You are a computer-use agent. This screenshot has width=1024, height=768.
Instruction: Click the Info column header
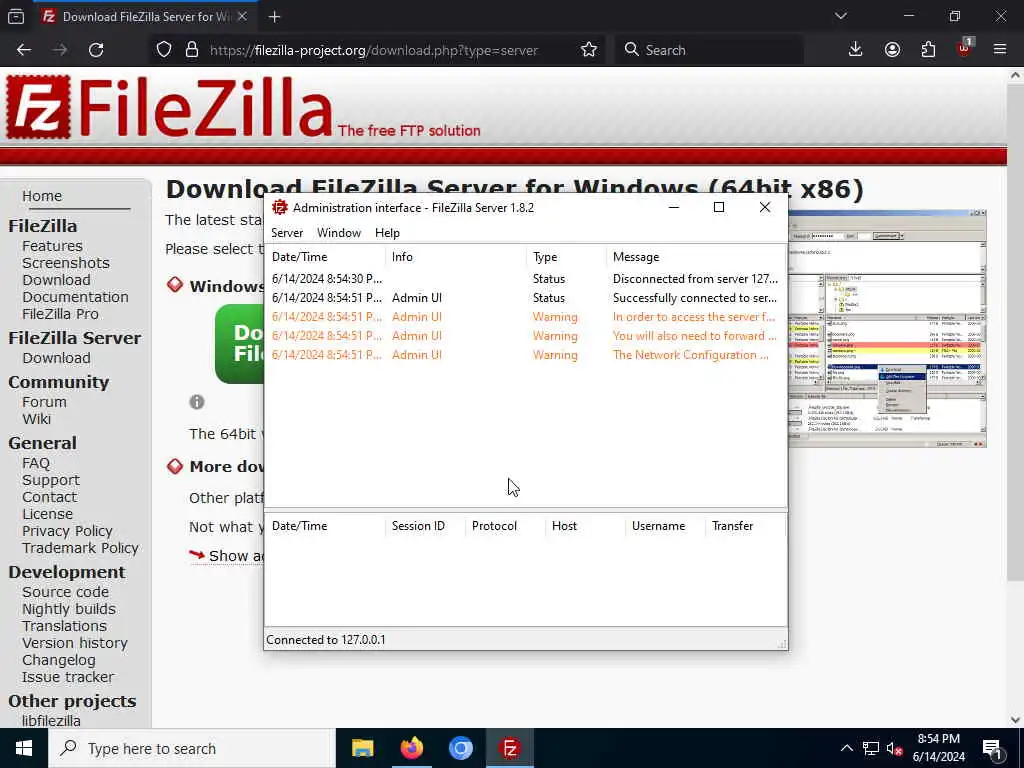456,257
